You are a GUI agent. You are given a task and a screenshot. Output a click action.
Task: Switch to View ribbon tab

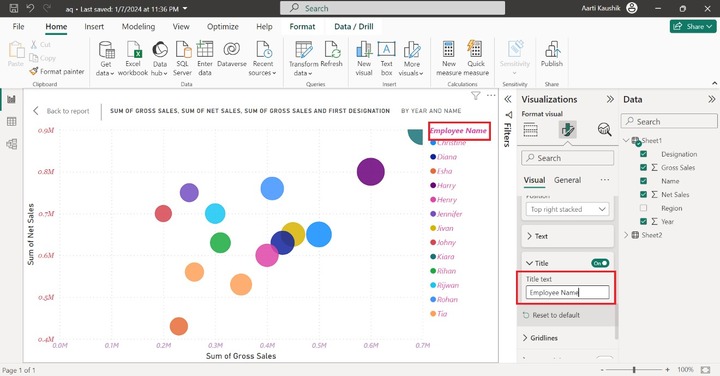[x=181, y=27]
